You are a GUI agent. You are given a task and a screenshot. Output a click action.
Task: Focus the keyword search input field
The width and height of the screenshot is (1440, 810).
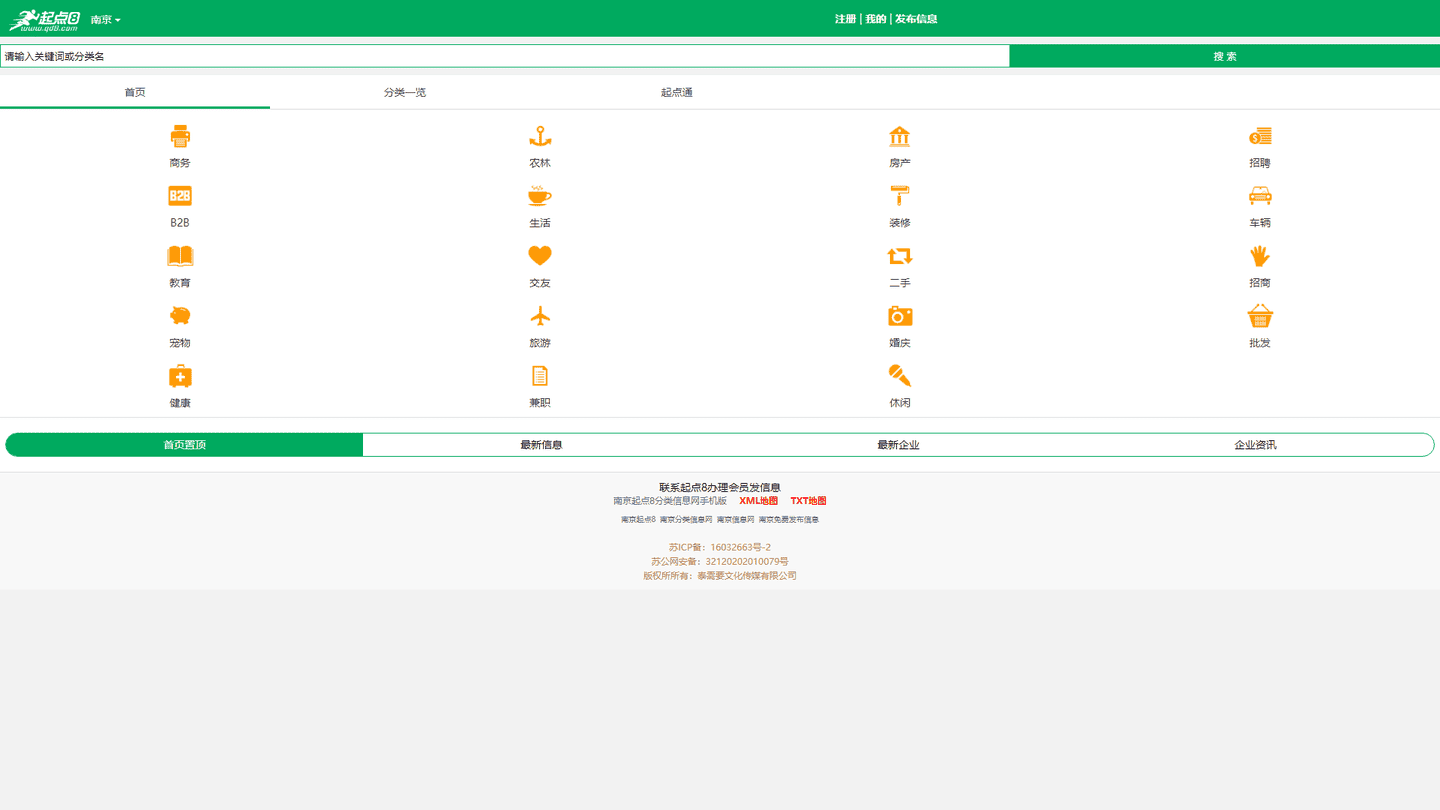505,56
